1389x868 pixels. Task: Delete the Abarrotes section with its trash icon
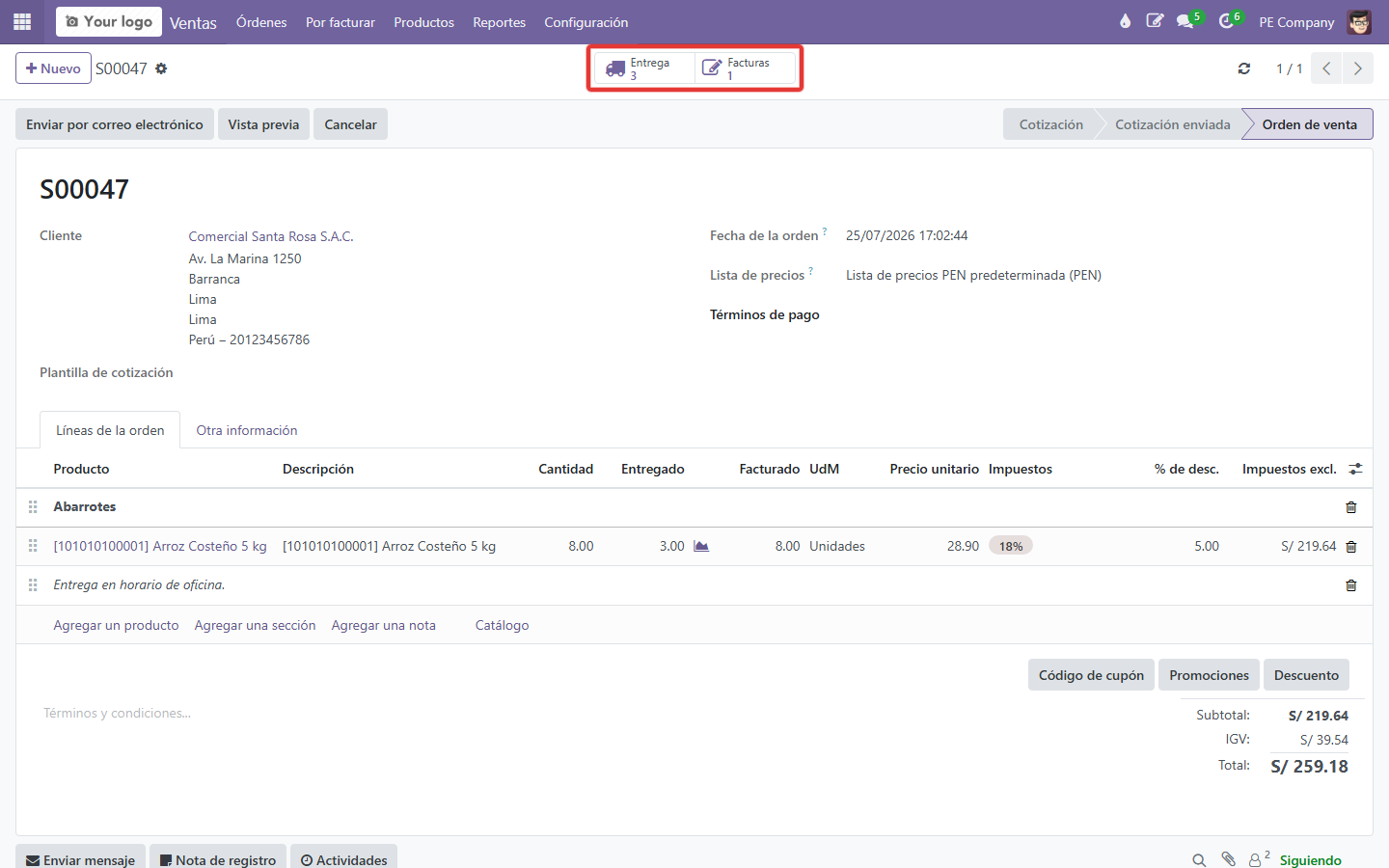[1350, 507]
